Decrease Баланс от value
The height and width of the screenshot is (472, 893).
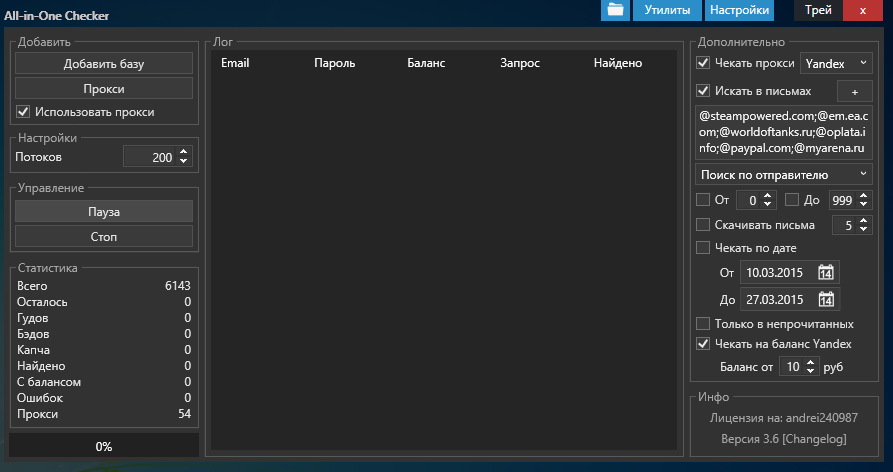810,371
